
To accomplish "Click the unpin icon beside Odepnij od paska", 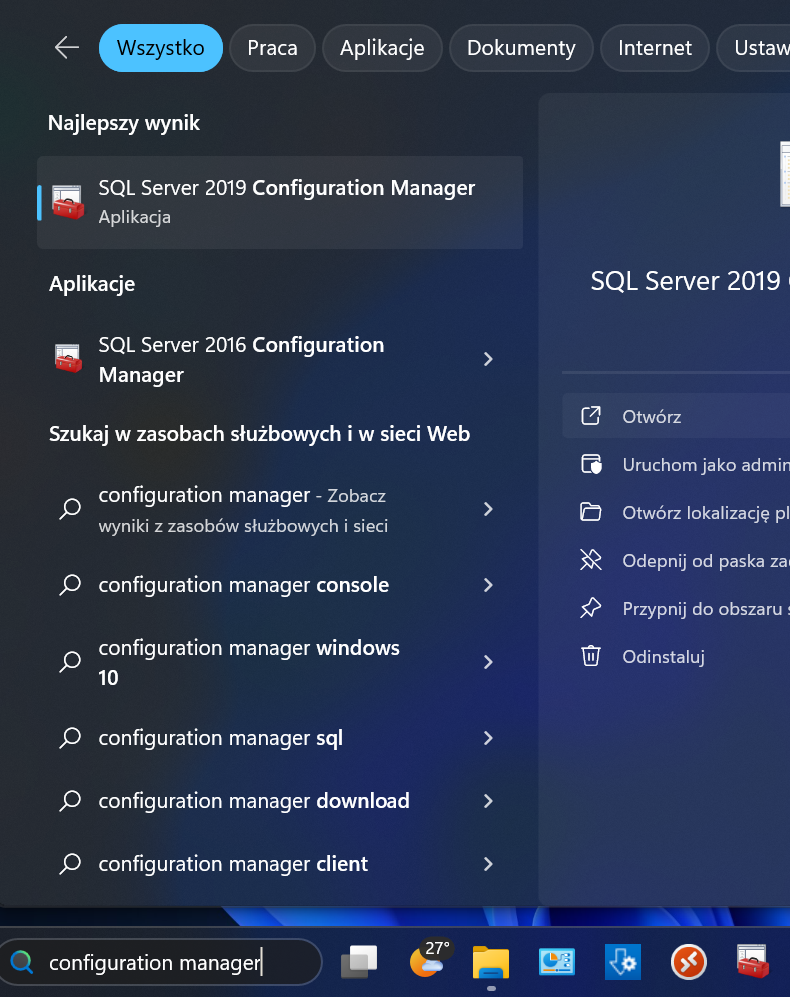I will 590,560.
